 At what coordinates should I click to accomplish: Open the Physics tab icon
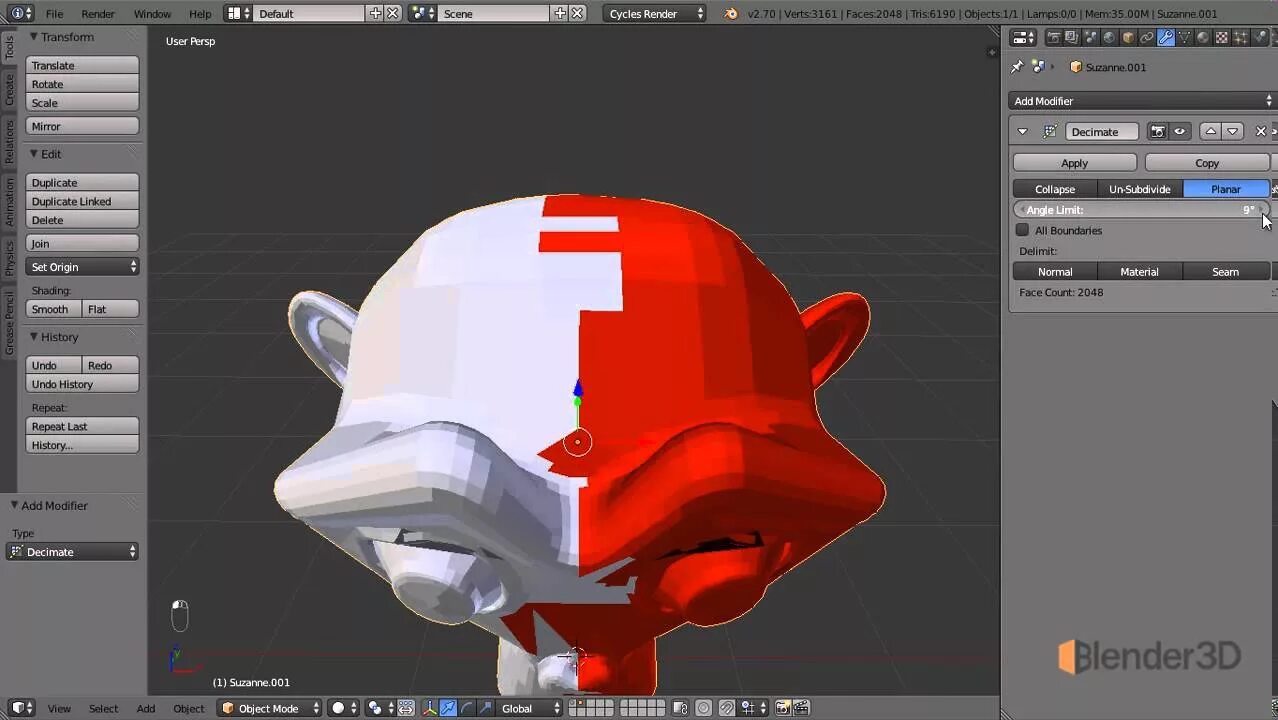pos(1259,37)
